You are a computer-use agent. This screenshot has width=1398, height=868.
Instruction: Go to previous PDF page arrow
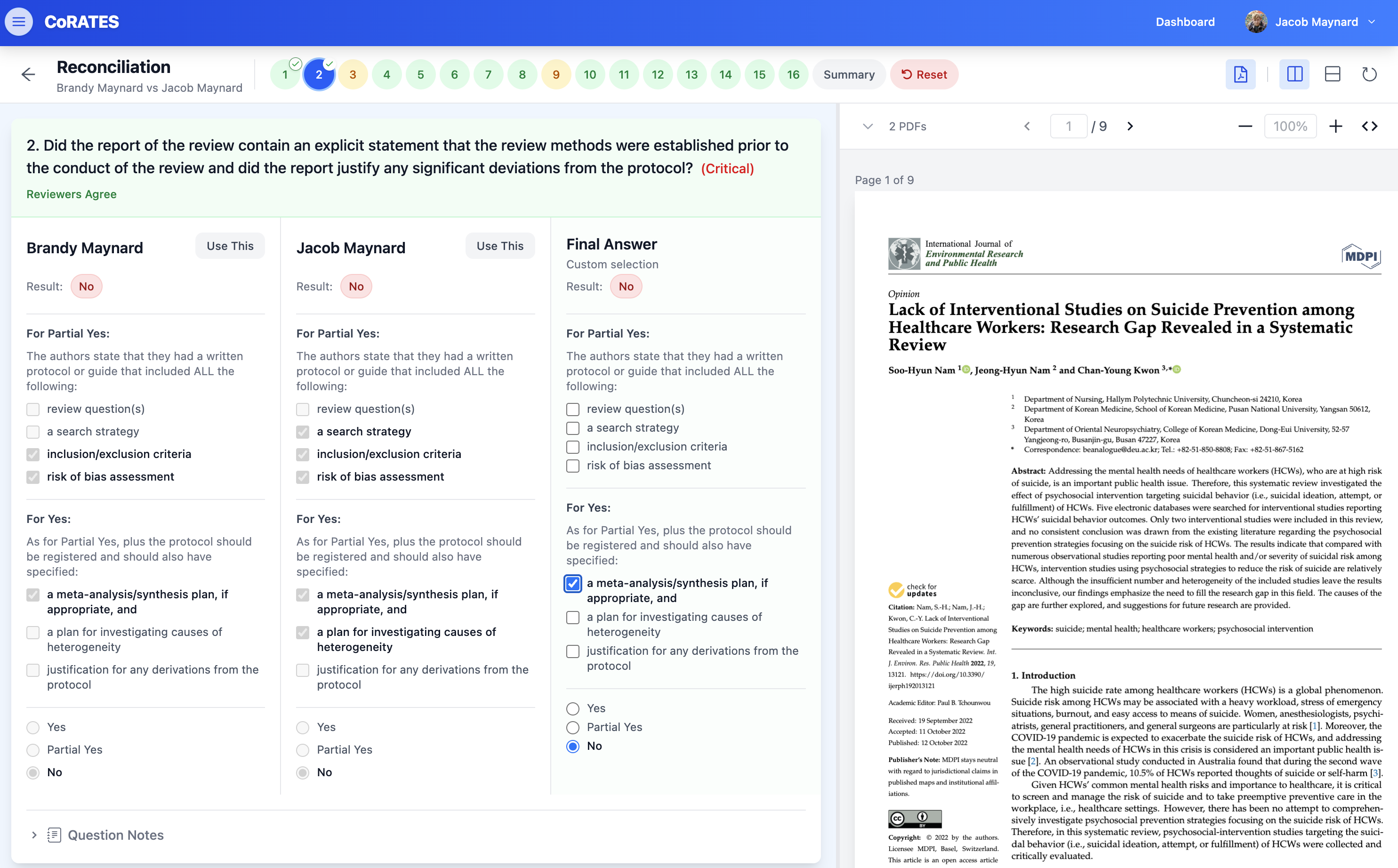pyautogui.click(x=1027, y=126)
